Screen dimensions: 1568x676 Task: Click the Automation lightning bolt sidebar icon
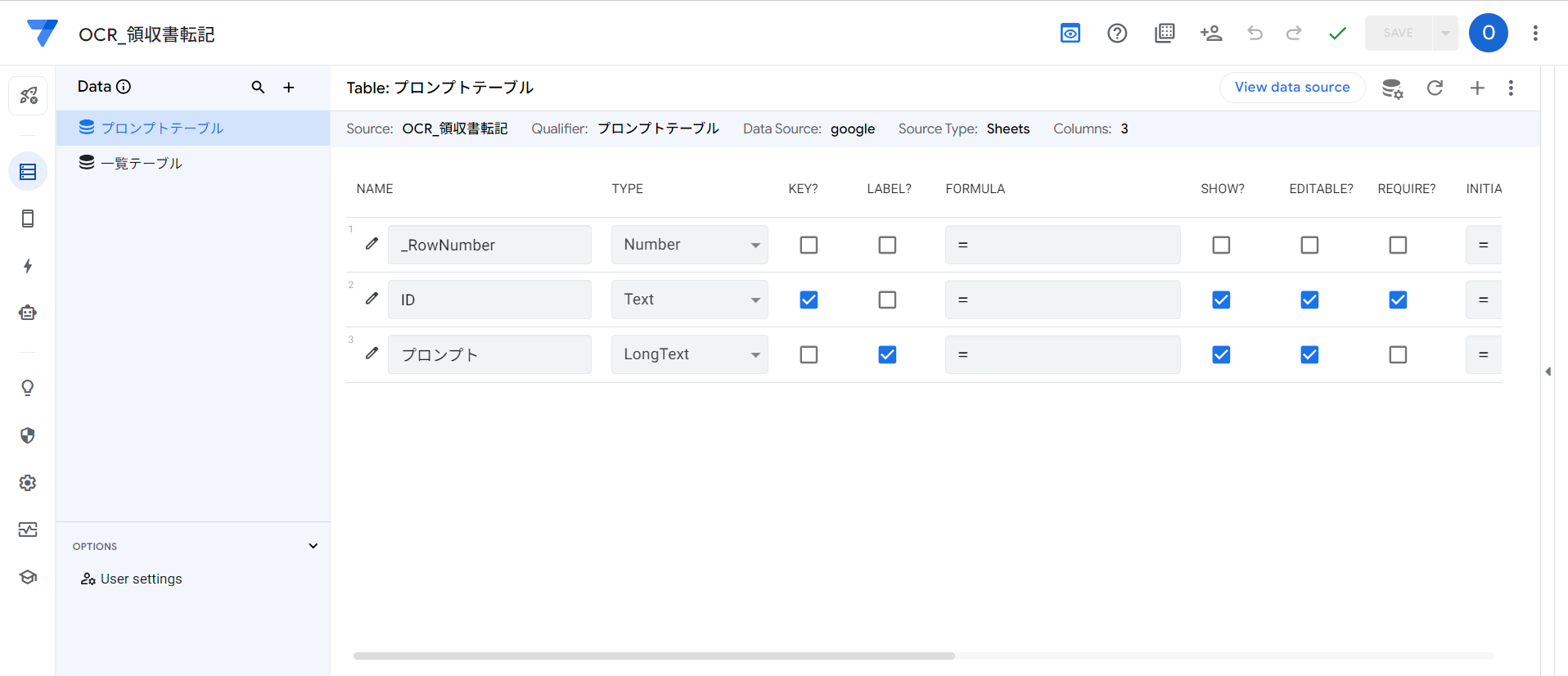pyautogui.click(x=28, y=266)
